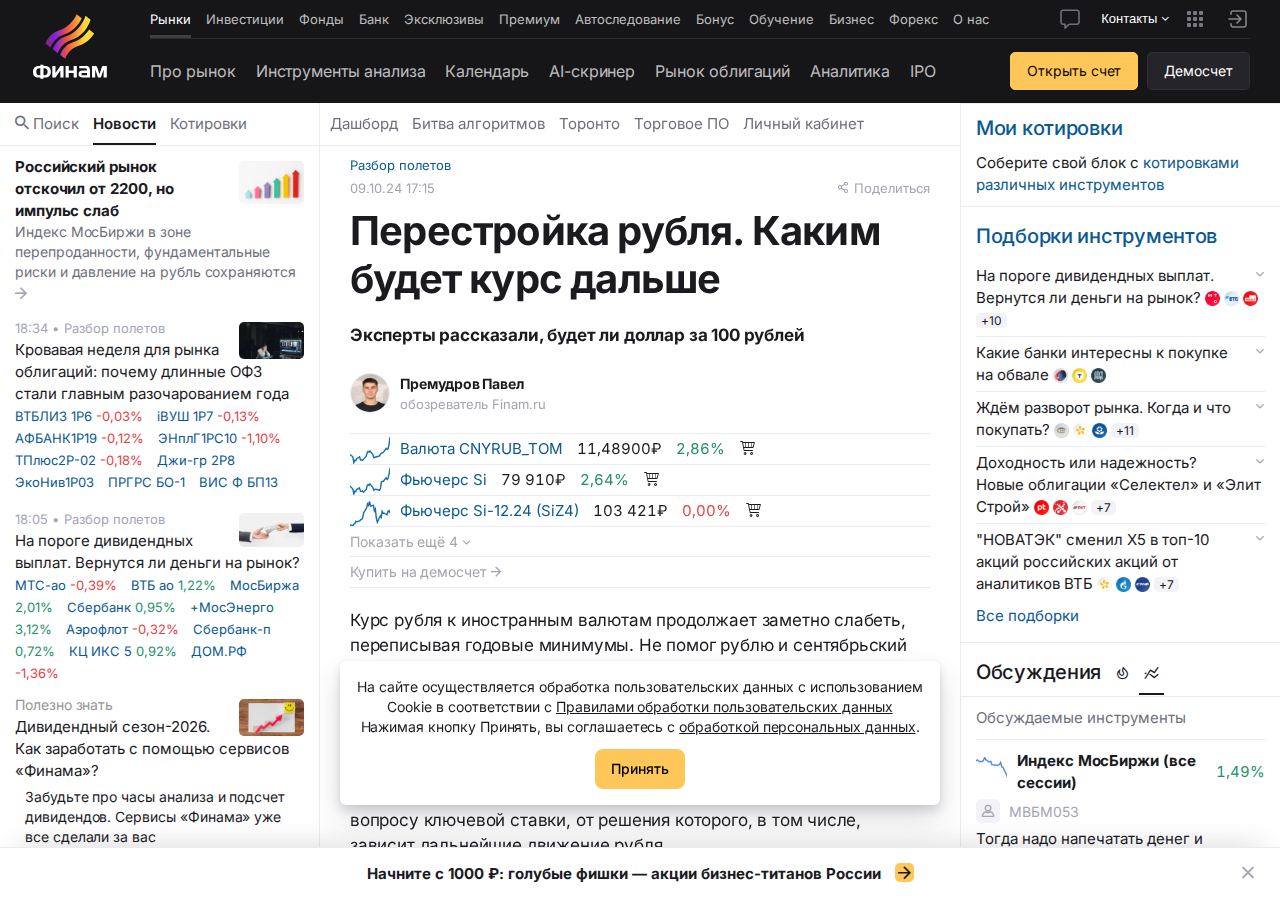
Task: Expand Показать ещё 4 instruments
Action: (410, 542)
